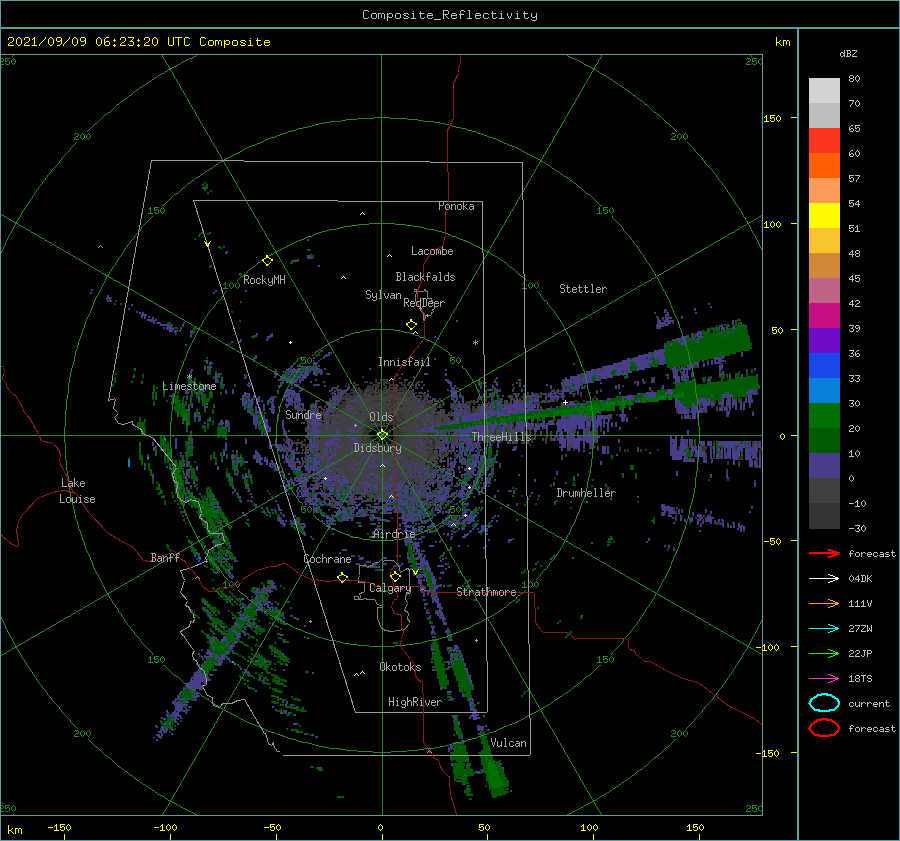
Task: Click the Okotoks label
Action: point(400,667)
